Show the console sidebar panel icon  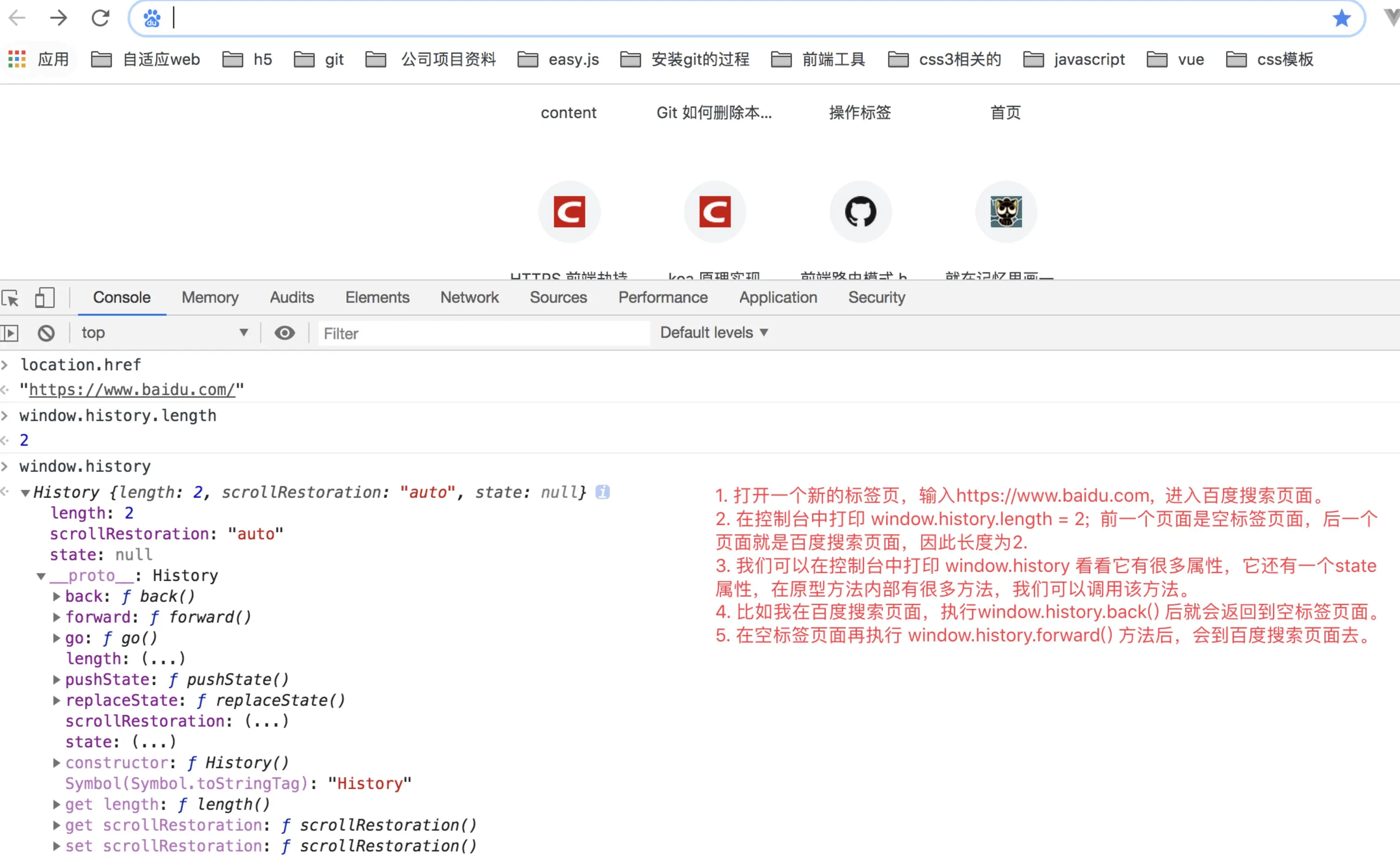tap(10, 333)
